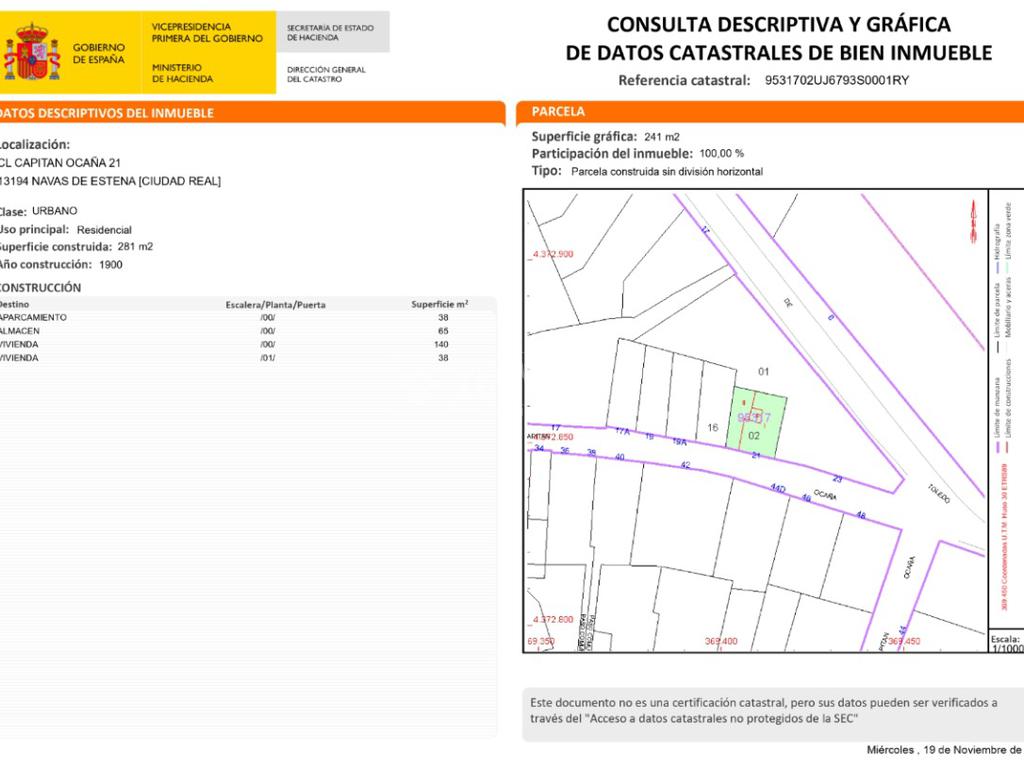Screen dimensions: 1024x768
Task: Click the Superficie m² column header
Action: coord(440,304)
